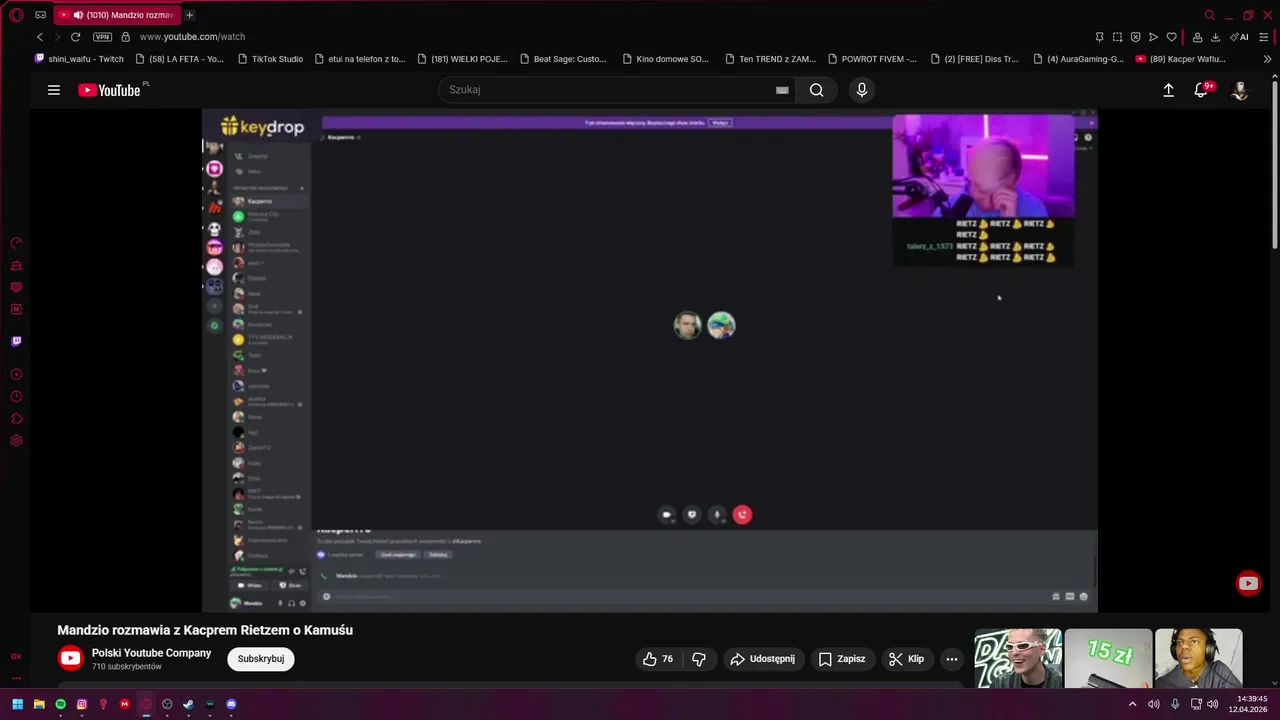Submit the YouTube search magnifier button
1280x720 pixels.
(817, 90)
